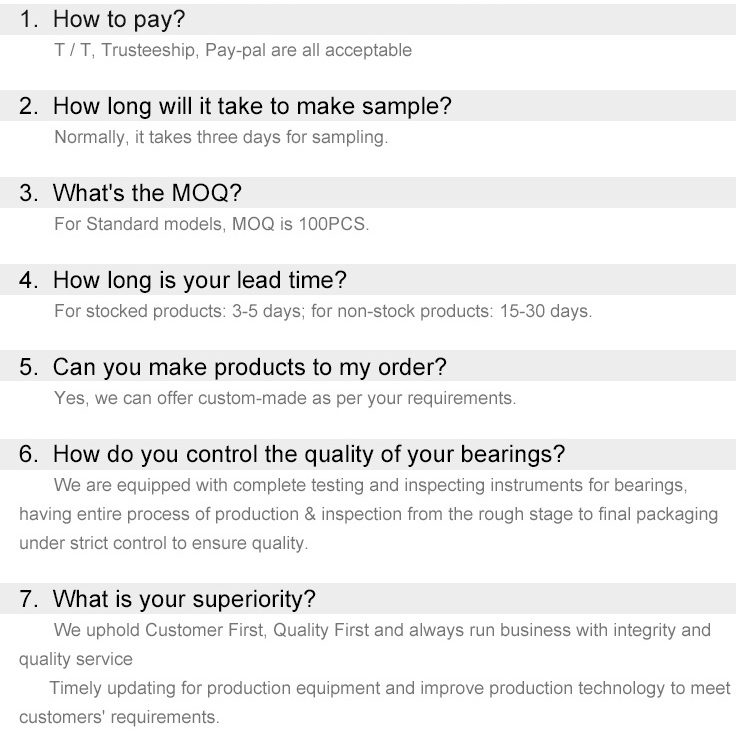Select the payment methods answer text

pos(233,50)
